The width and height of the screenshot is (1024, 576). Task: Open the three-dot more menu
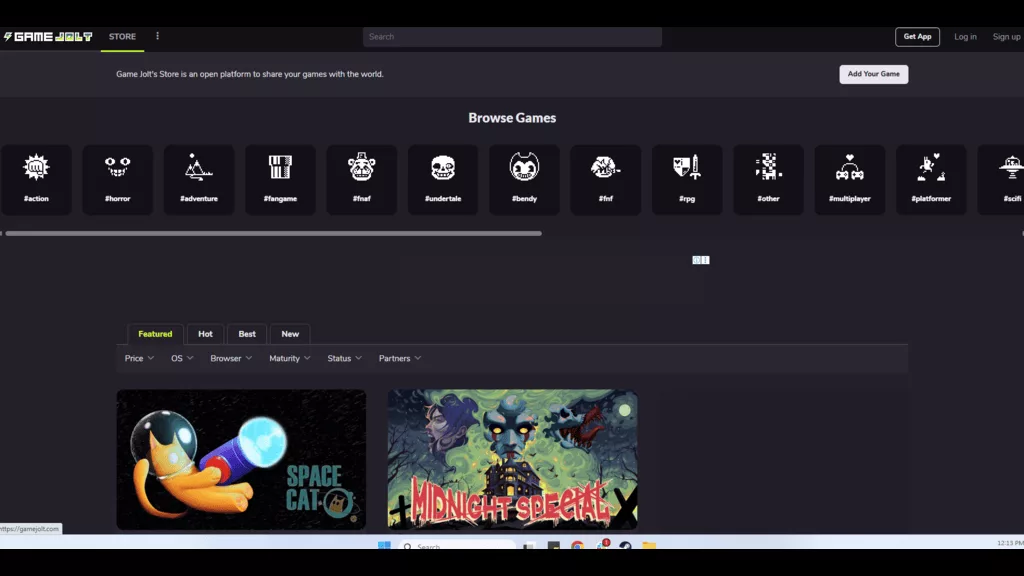[x=157, y=37]
